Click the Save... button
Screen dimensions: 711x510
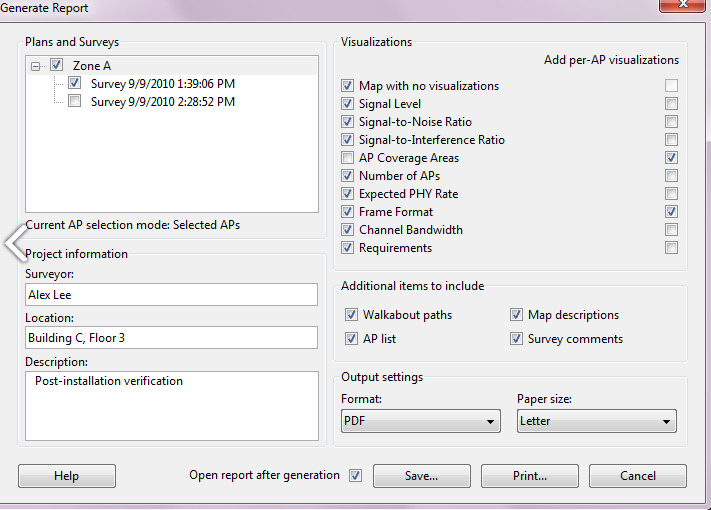click(x=422, y=476)
